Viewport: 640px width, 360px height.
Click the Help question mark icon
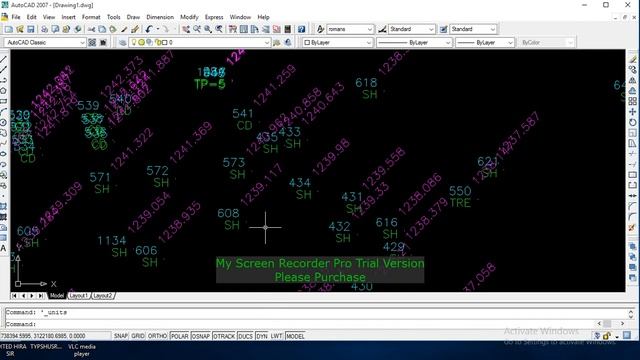tap(301, 29)
